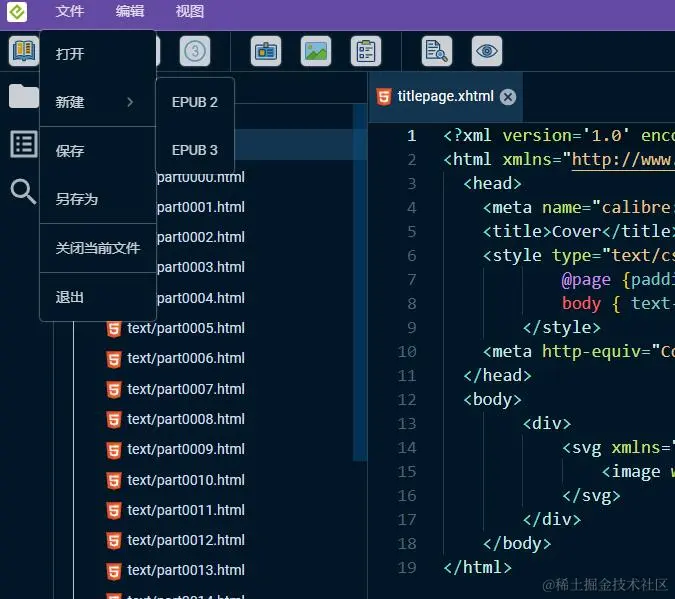Click the document search toolbar icon
Screen dimensions: 675x599
click(437, 51)
